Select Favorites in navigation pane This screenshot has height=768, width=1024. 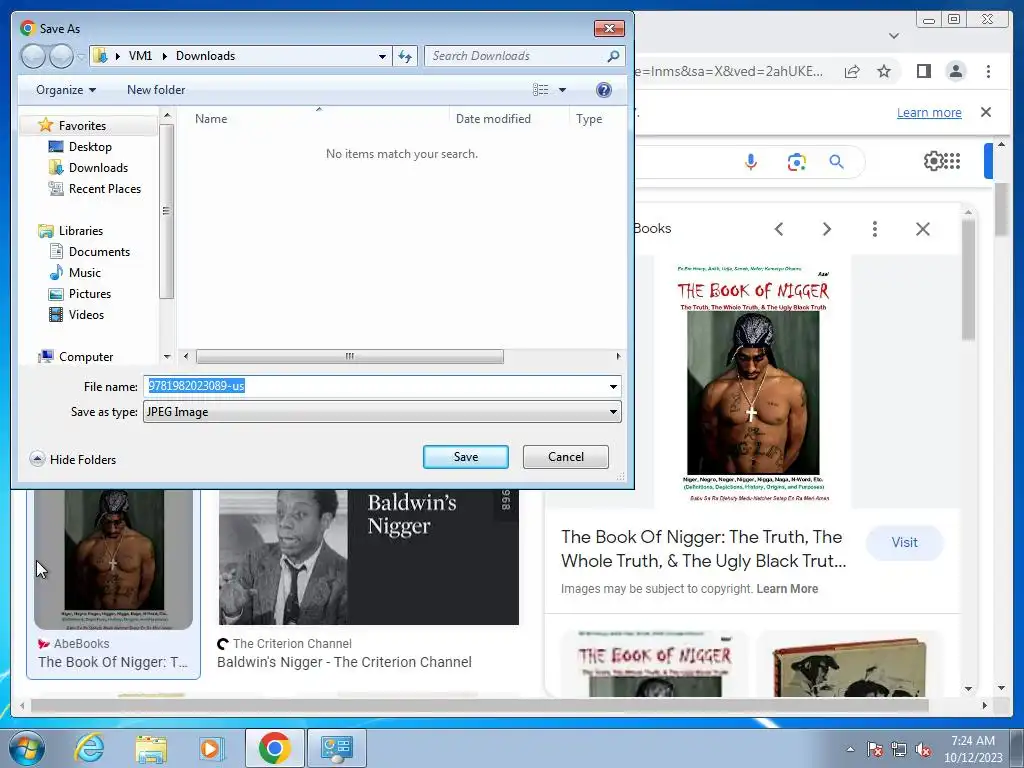pyautogui.click(x=82, y=125)
